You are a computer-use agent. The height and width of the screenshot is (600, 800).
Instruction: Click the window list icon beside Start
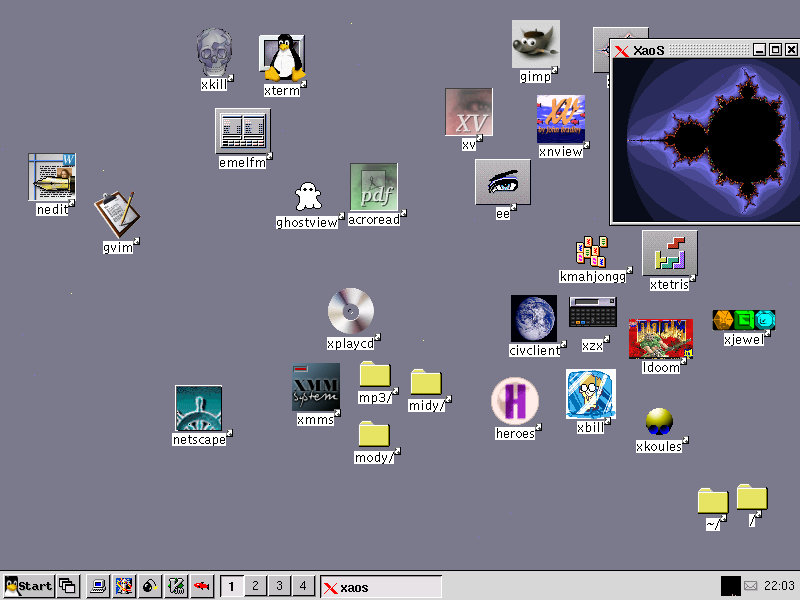point(67,586)
